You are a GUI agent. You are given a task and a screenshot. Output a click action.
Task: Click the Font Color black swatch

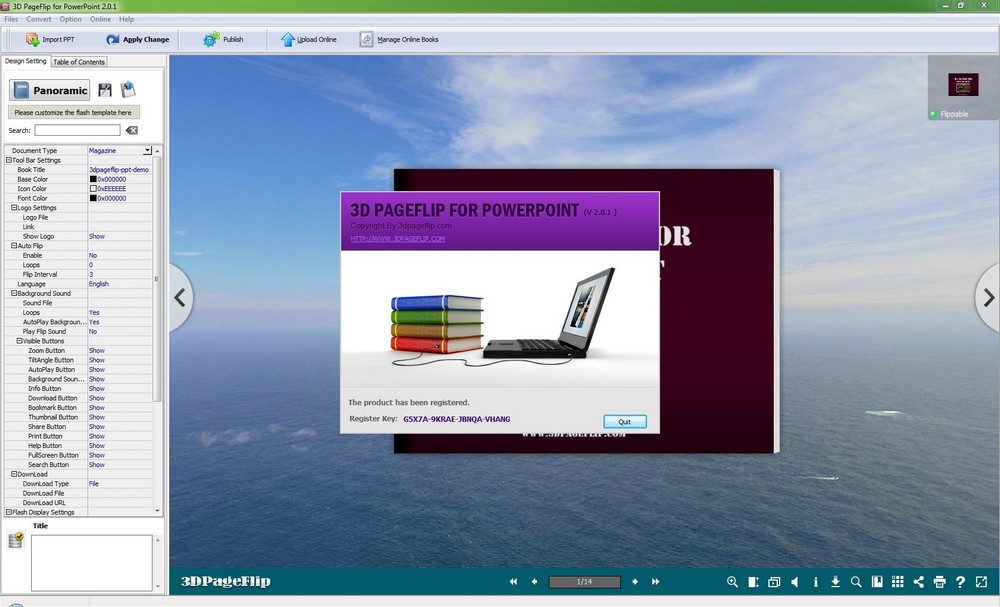[x=93, y=198]
